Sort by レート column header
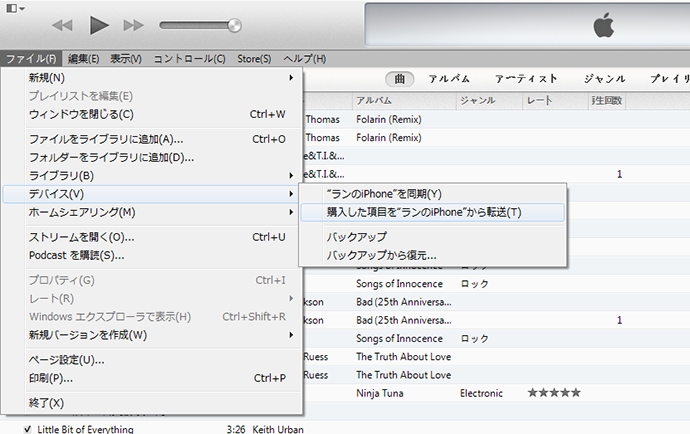690x434 pixels. point(555,101)
